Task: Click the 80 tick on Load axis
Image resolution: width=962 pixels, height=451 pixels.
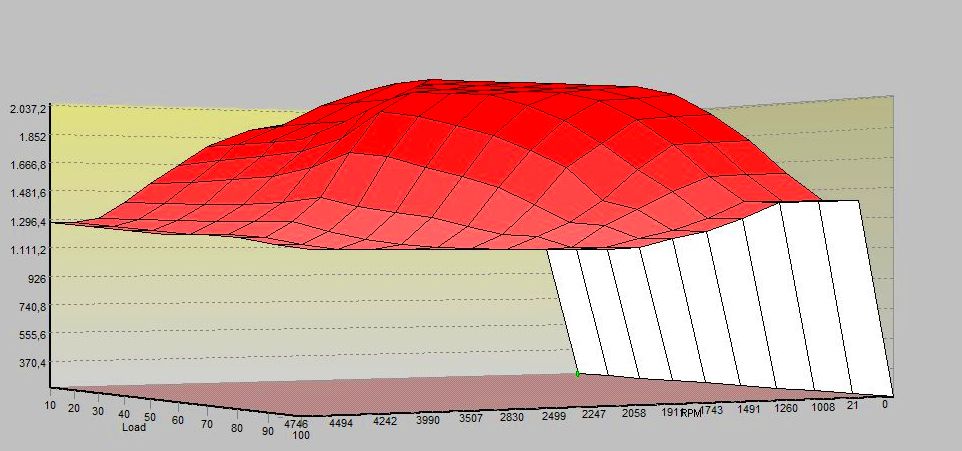Action: tap(236, 428)
